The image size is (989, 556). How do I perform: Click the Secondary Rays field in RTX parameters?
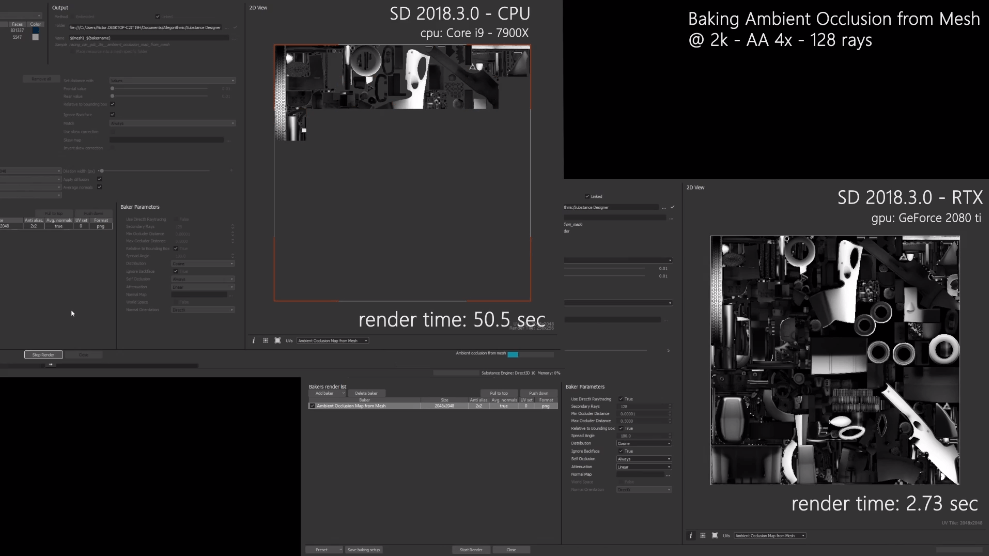tap(643, 407)
